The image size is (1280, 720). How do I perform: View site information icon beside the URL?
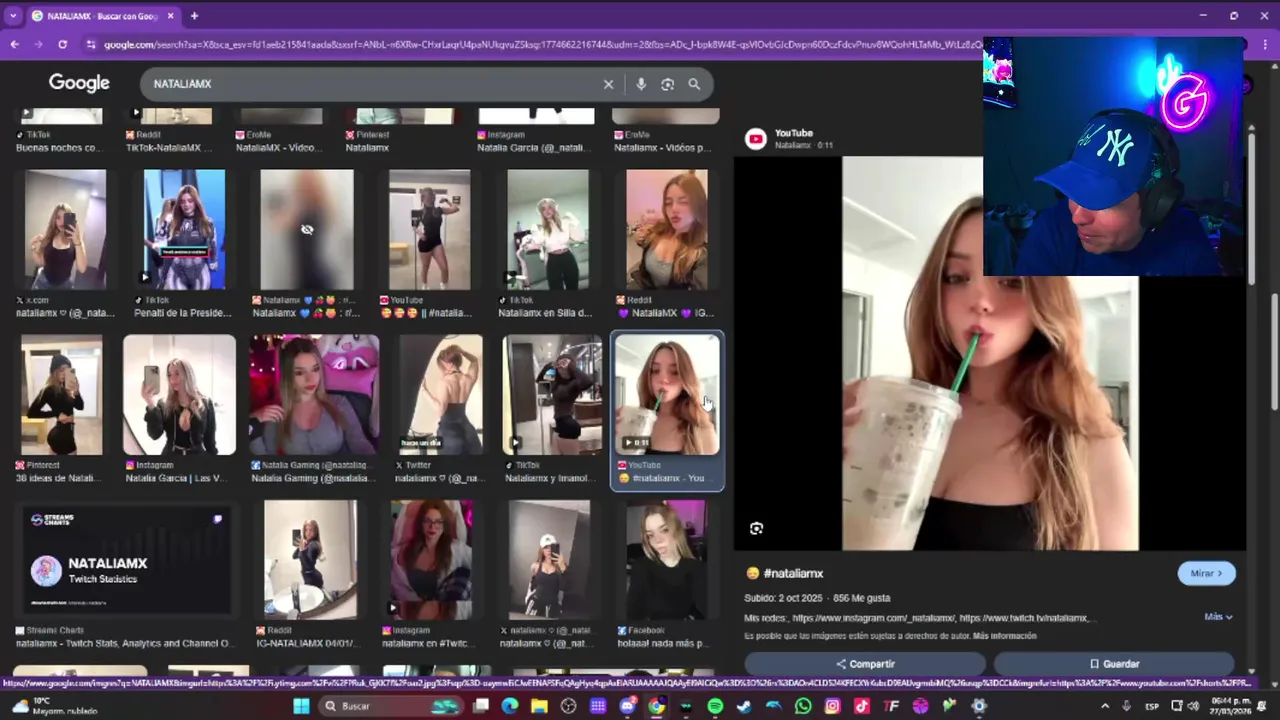[x=91, y=44]
